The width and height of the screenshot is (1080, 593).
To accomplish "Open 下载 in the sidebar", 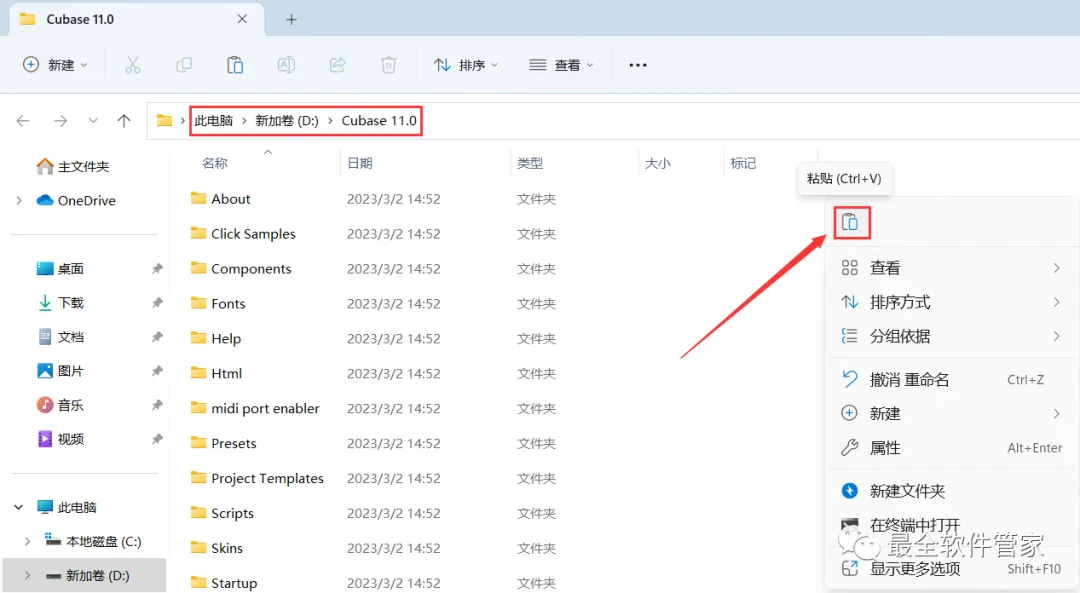I will pyautogui.click(x=60, y=302).
